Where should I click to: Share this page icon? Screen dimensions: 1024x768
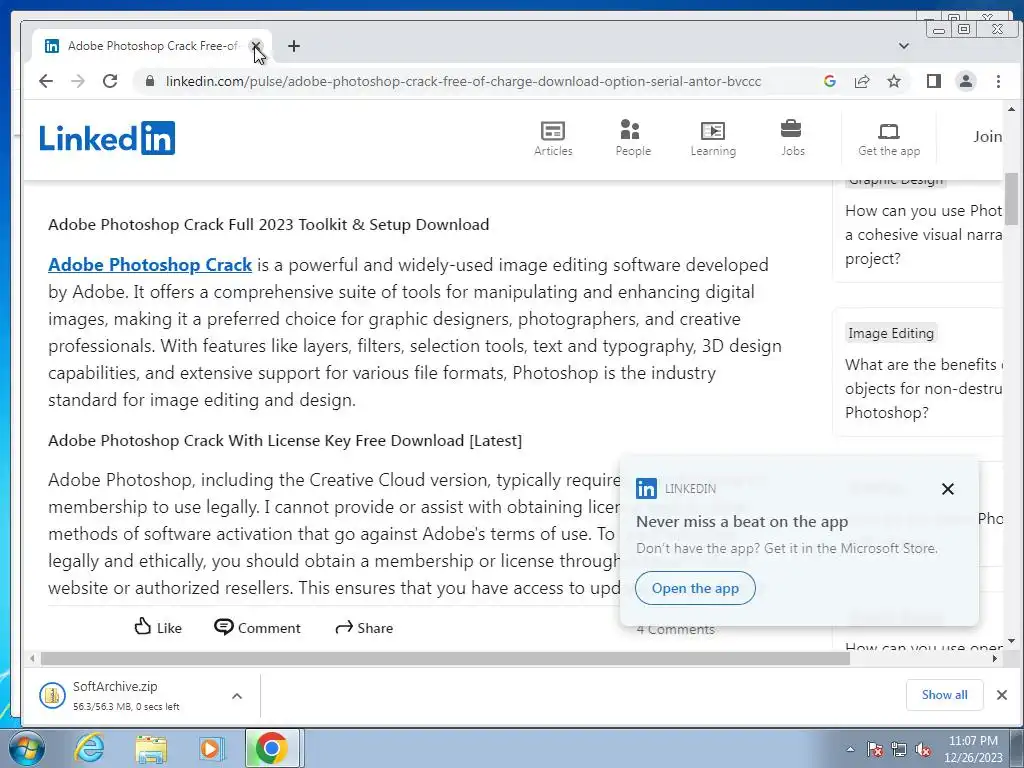coord(862,81)
